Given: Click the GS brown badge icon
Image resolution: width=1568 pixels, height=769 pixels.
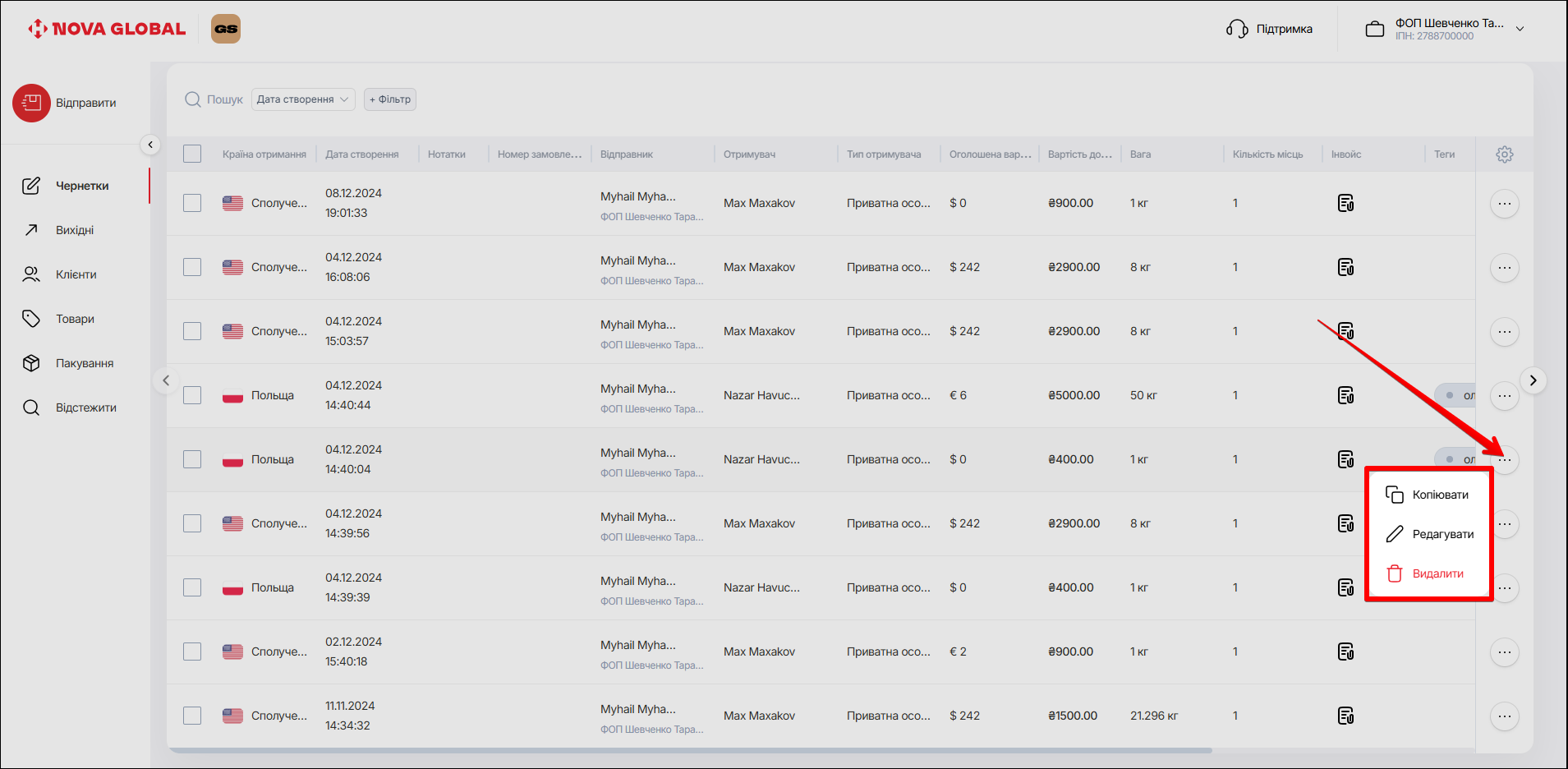Looking at the screenshot, I should pyautogui.click(x=226, y=29).
